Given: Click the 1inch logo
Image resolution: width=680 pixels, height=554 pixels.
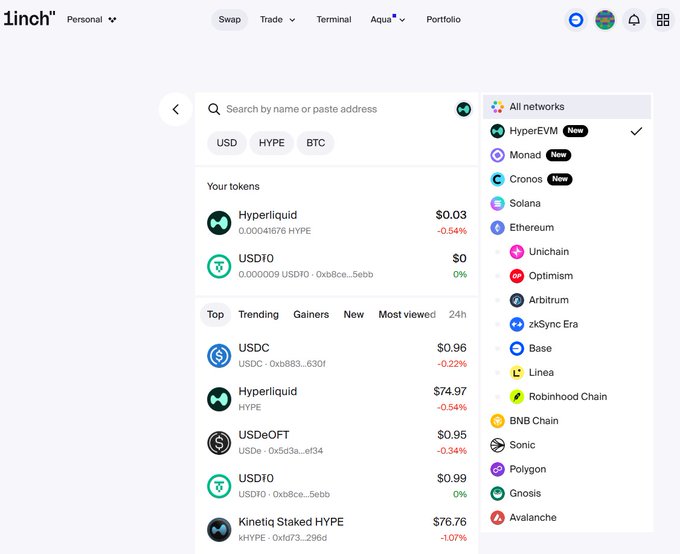Looking at the screenshot, I should (x=29, y=19).
